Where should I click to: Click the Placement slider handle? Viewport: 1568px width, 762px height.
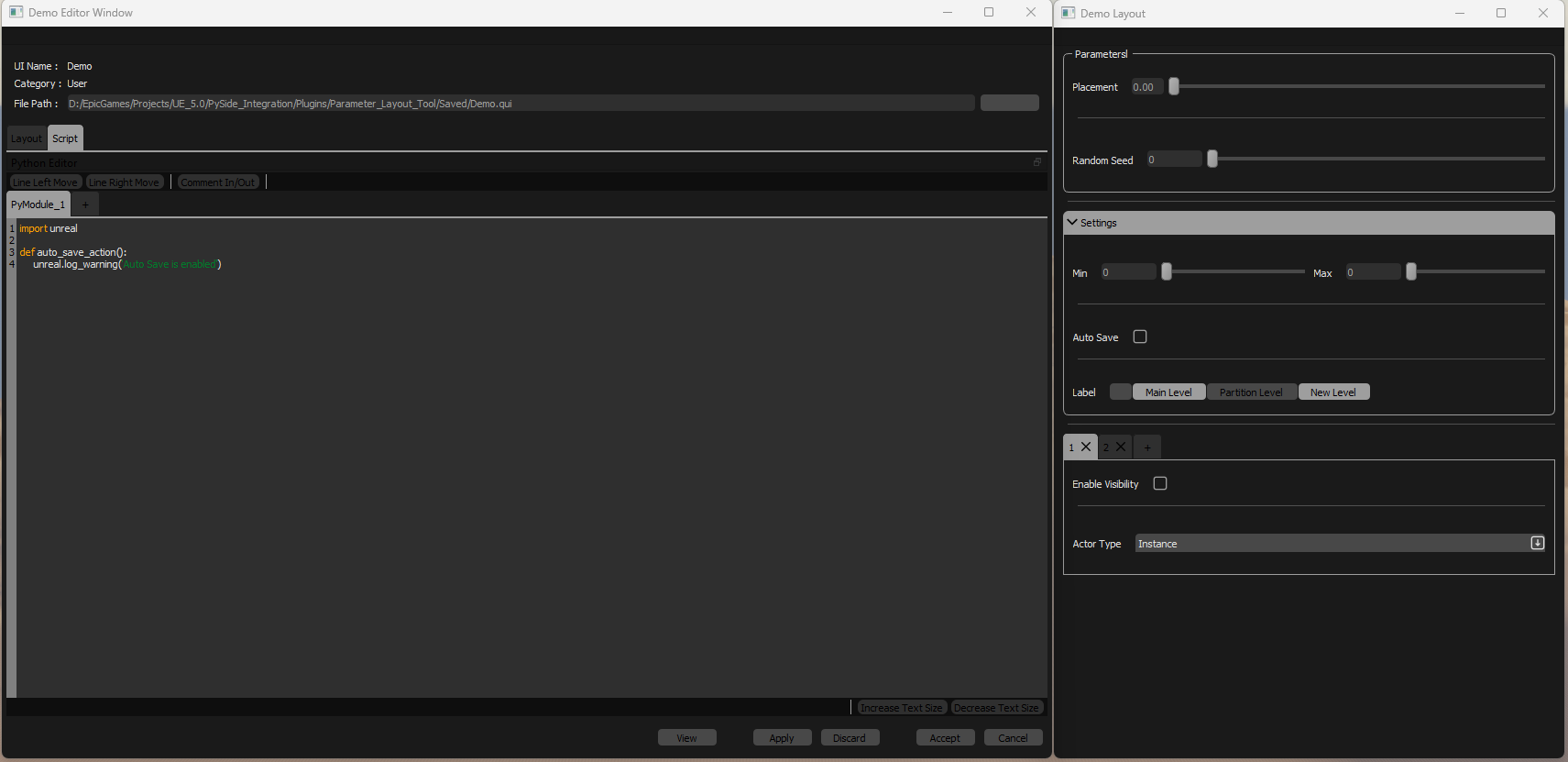[x=1174, y=86]
